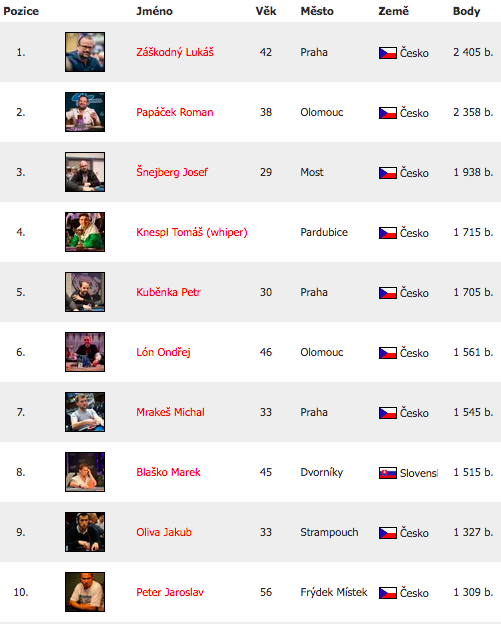
Task: Open Blaško Marek profile link
Action: tap(168, 472)
